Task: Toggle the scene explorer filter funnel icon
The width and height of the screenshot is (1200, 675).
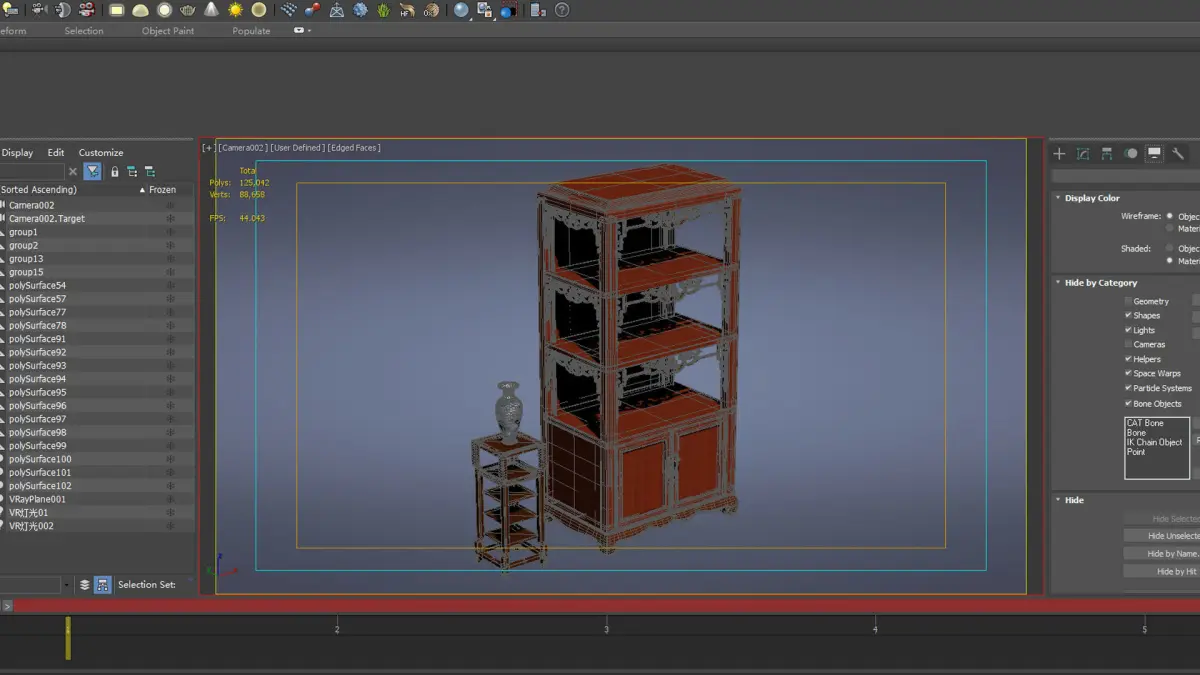Action: coord(92,172)
